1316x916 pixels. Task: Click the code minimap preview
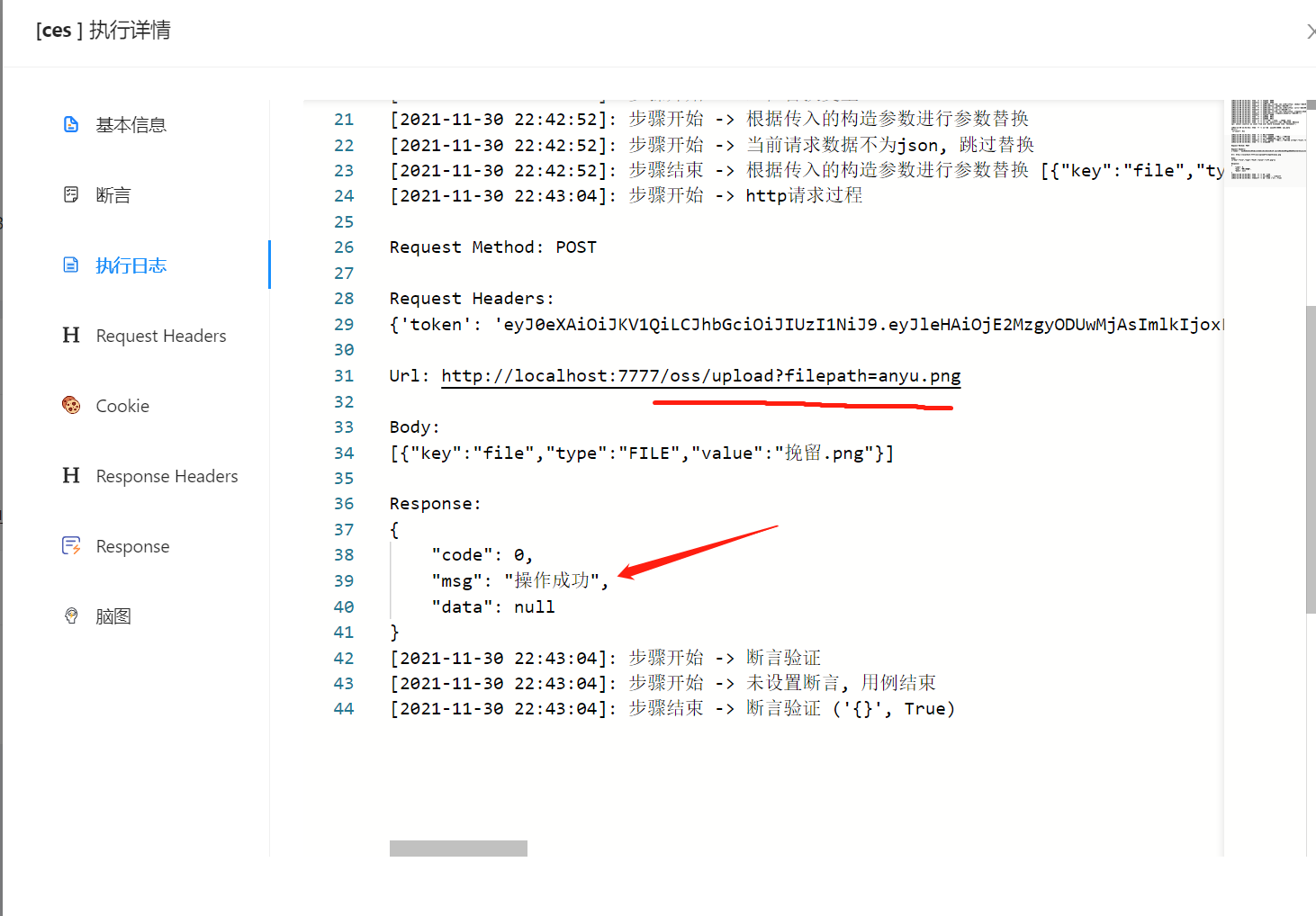coord(1267,142)
